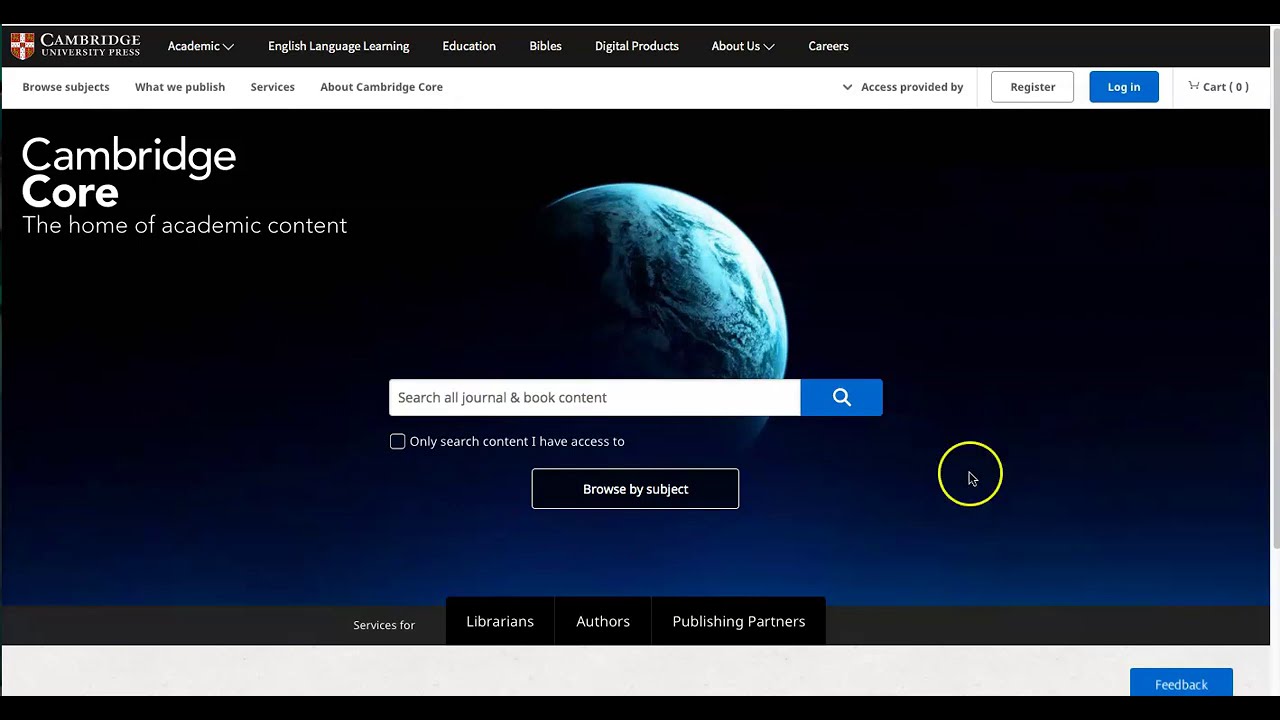Focus the Search all journal & book content field
Image resolution: width=1280 pixels, height=720 pixels.
595,398
